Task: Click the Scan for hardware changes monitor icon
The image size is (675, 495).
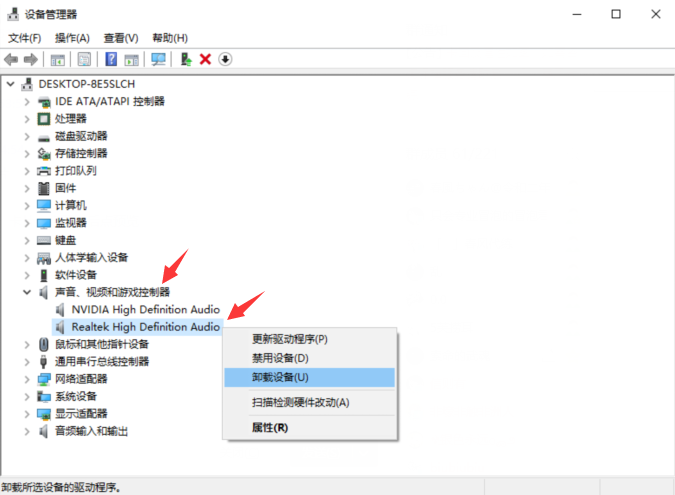Action: tap(158, 59)
